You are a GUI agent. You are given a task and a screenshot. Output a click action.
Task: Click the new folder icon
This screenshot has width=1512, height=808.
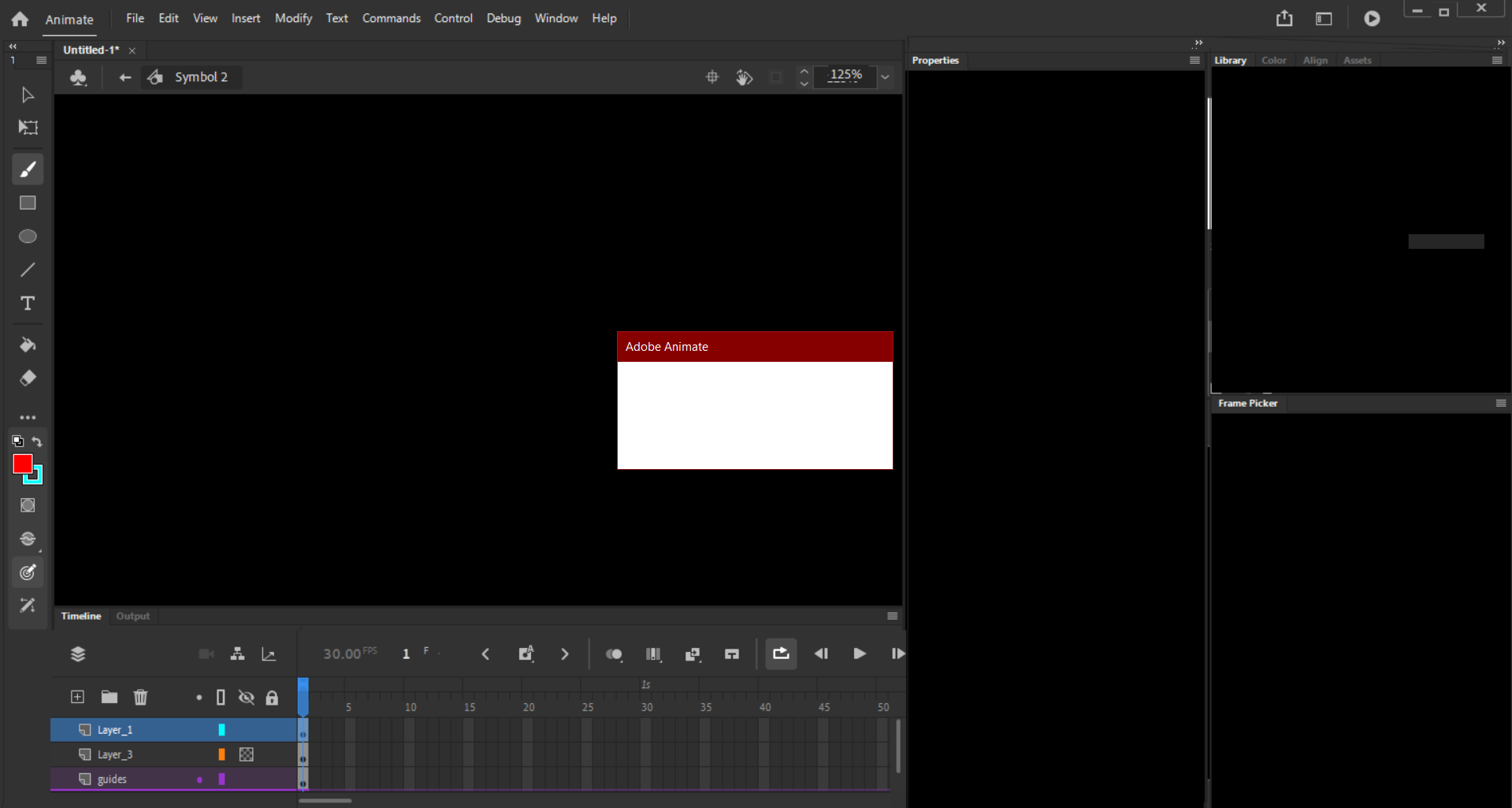110,697
